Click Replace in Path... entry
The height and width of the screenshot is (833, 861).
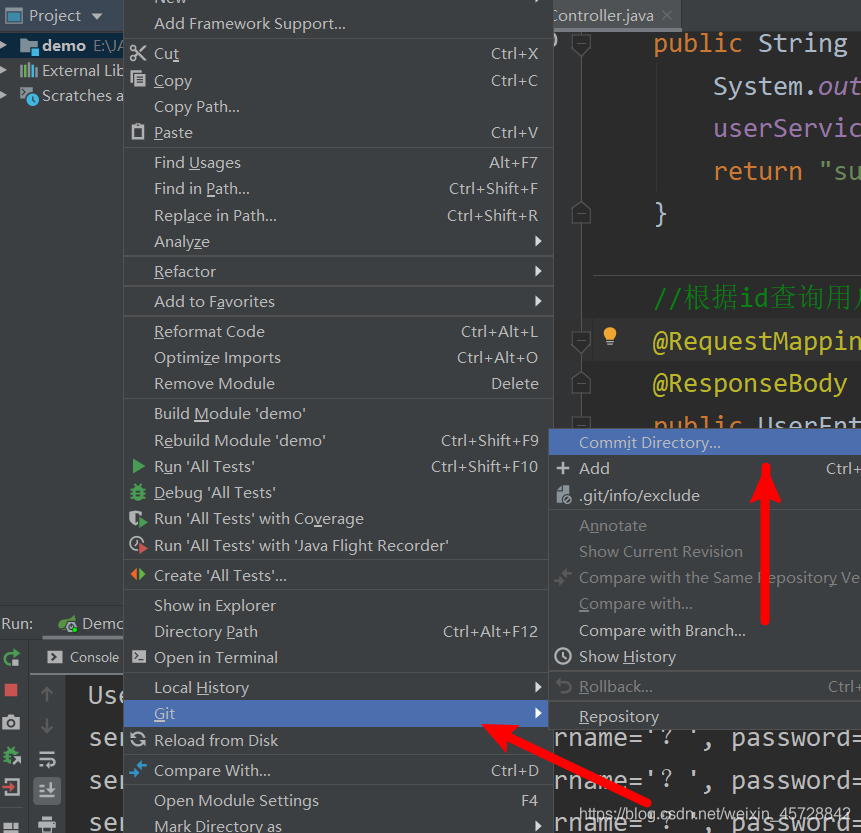click(x=338, y=215)
